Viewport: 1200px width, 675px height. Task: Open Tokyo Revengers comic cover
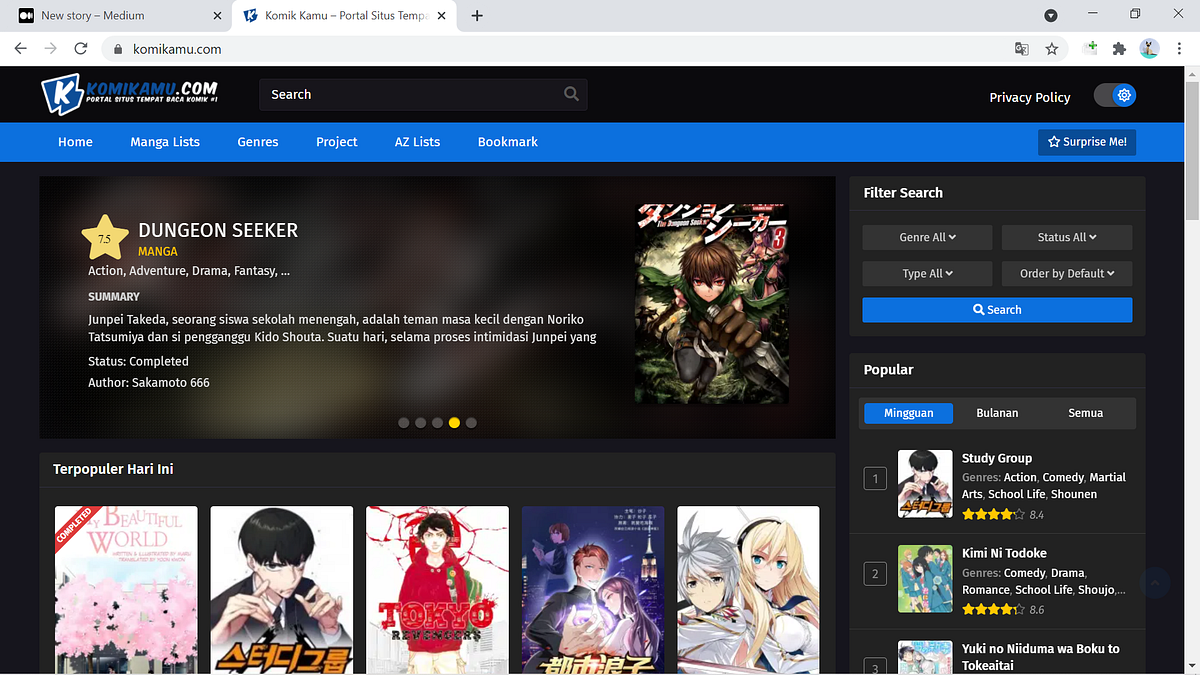tap(437, 590)
